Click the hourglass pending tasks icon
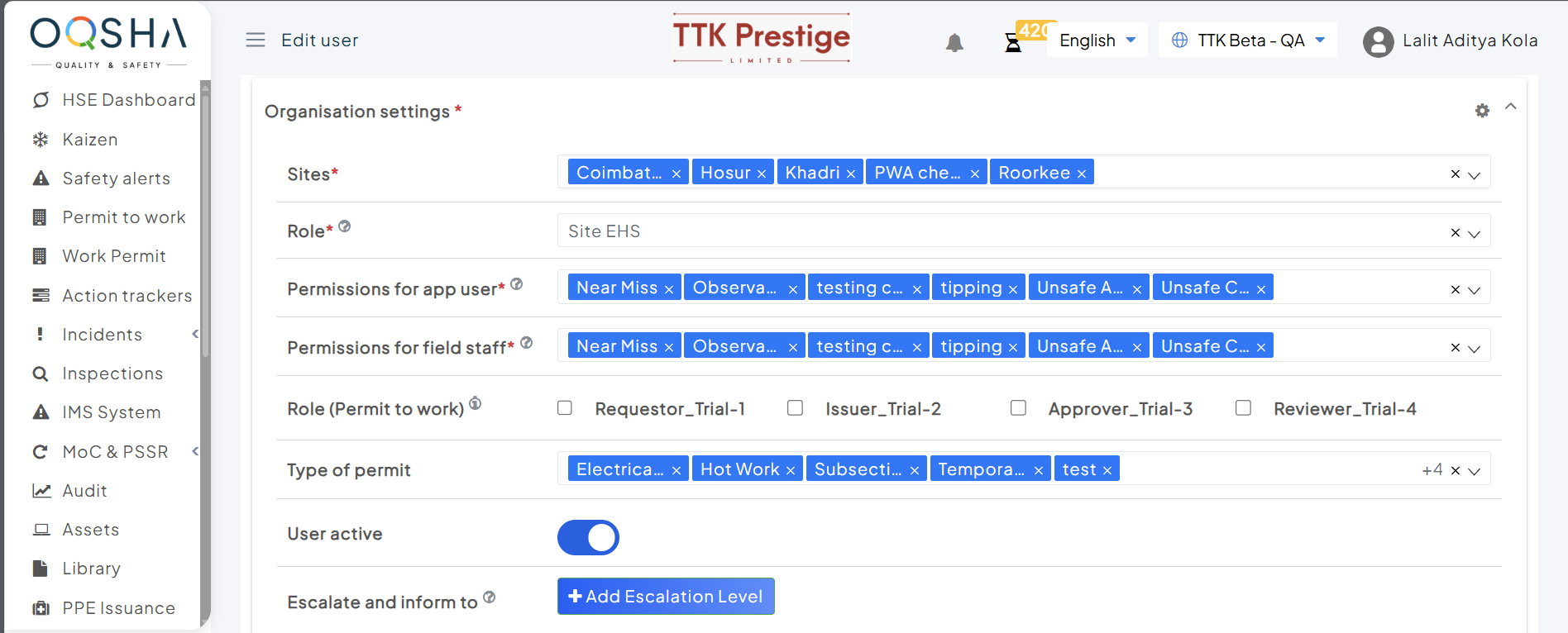 point(1013,42)
